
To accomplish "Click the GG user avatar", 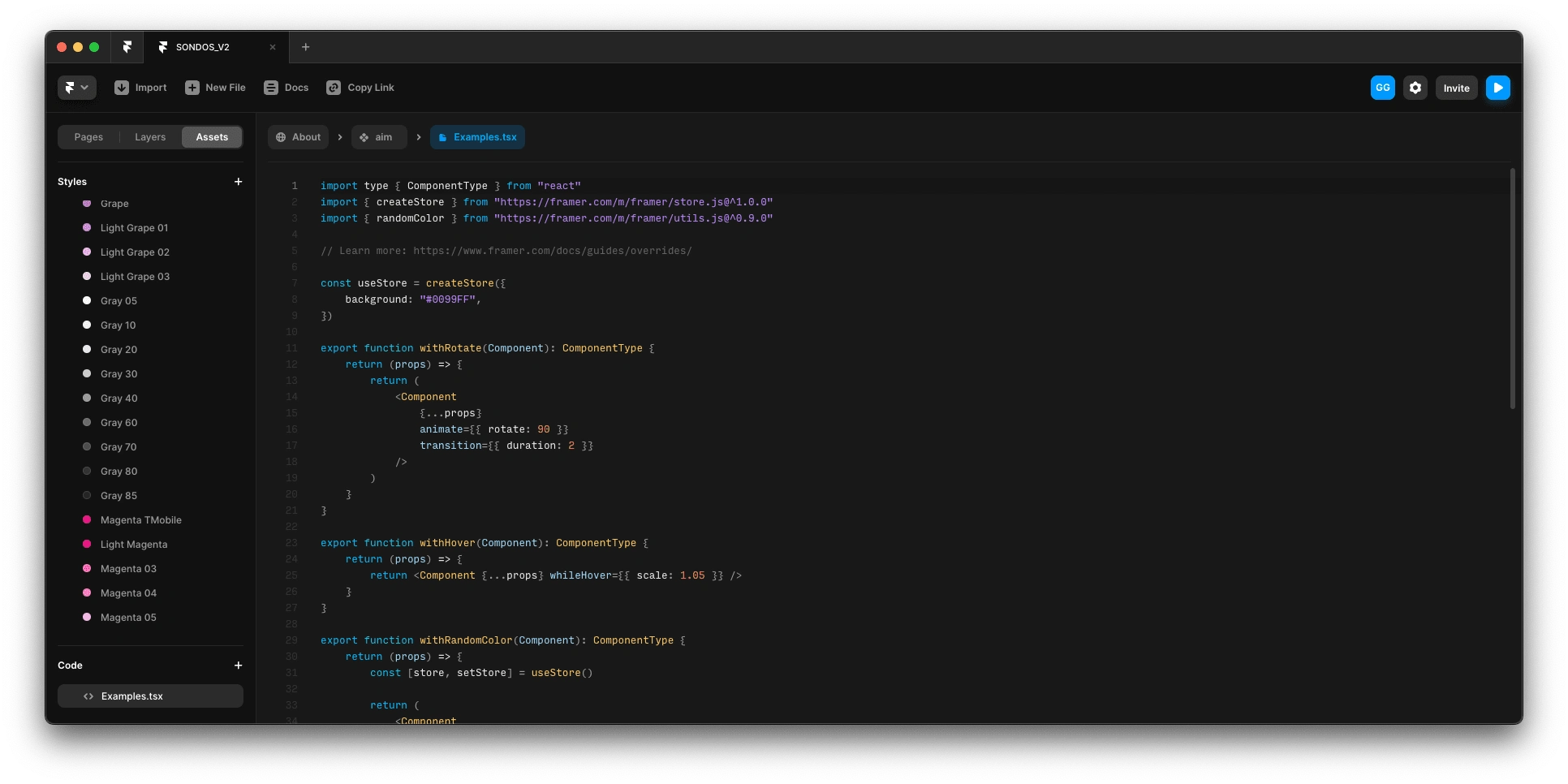I will (1383, 88).
